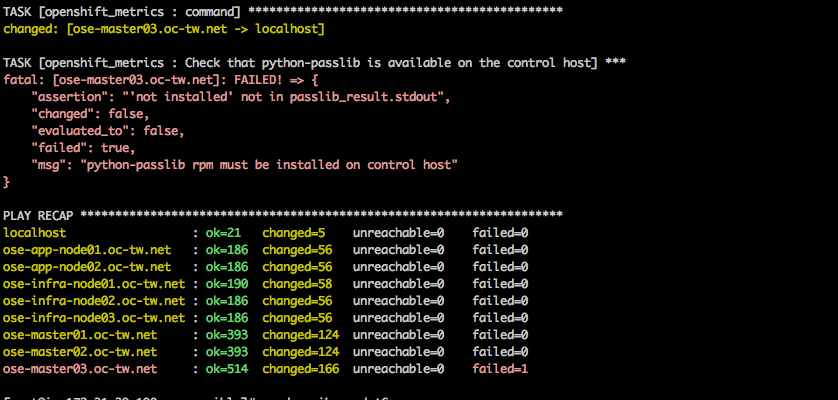The image size is (838, 400).
Task: Click ose-master01.oc-tw.net host entry
Action: (80, 335)
